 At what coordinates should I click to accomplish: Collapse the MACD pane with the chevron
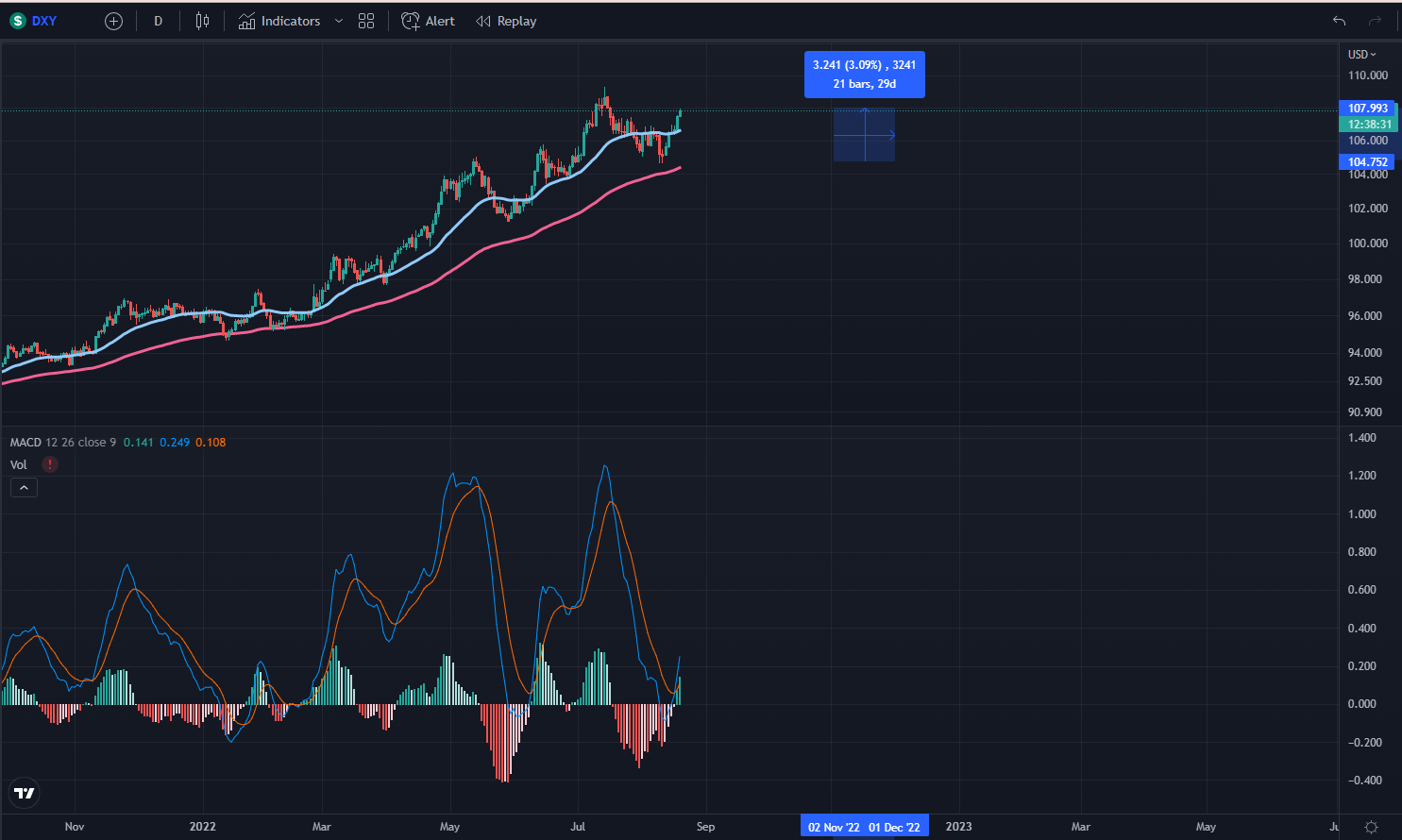(24, 487)
